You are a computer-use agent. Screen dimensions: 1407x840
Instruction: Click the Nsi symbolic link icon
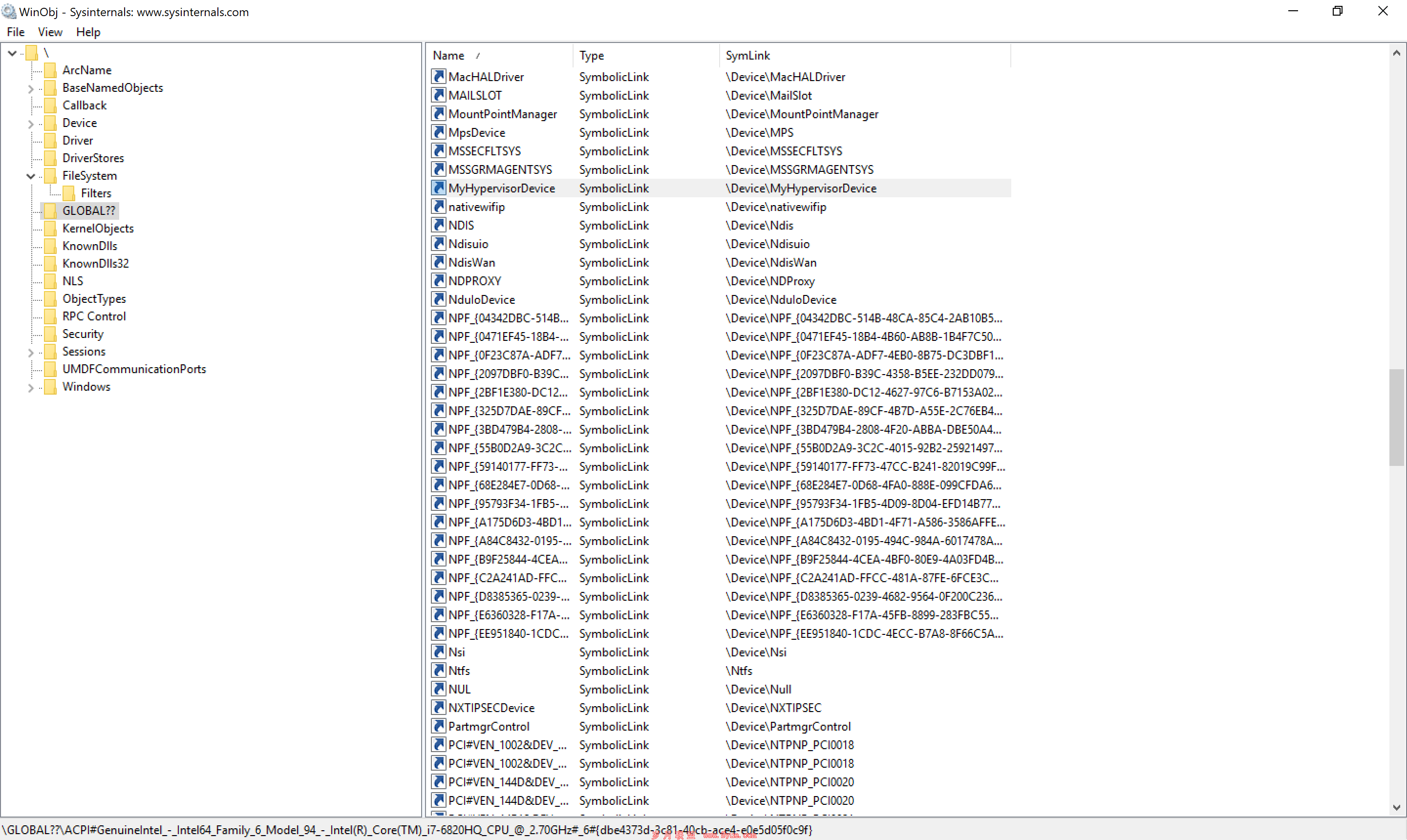(438, 652)
